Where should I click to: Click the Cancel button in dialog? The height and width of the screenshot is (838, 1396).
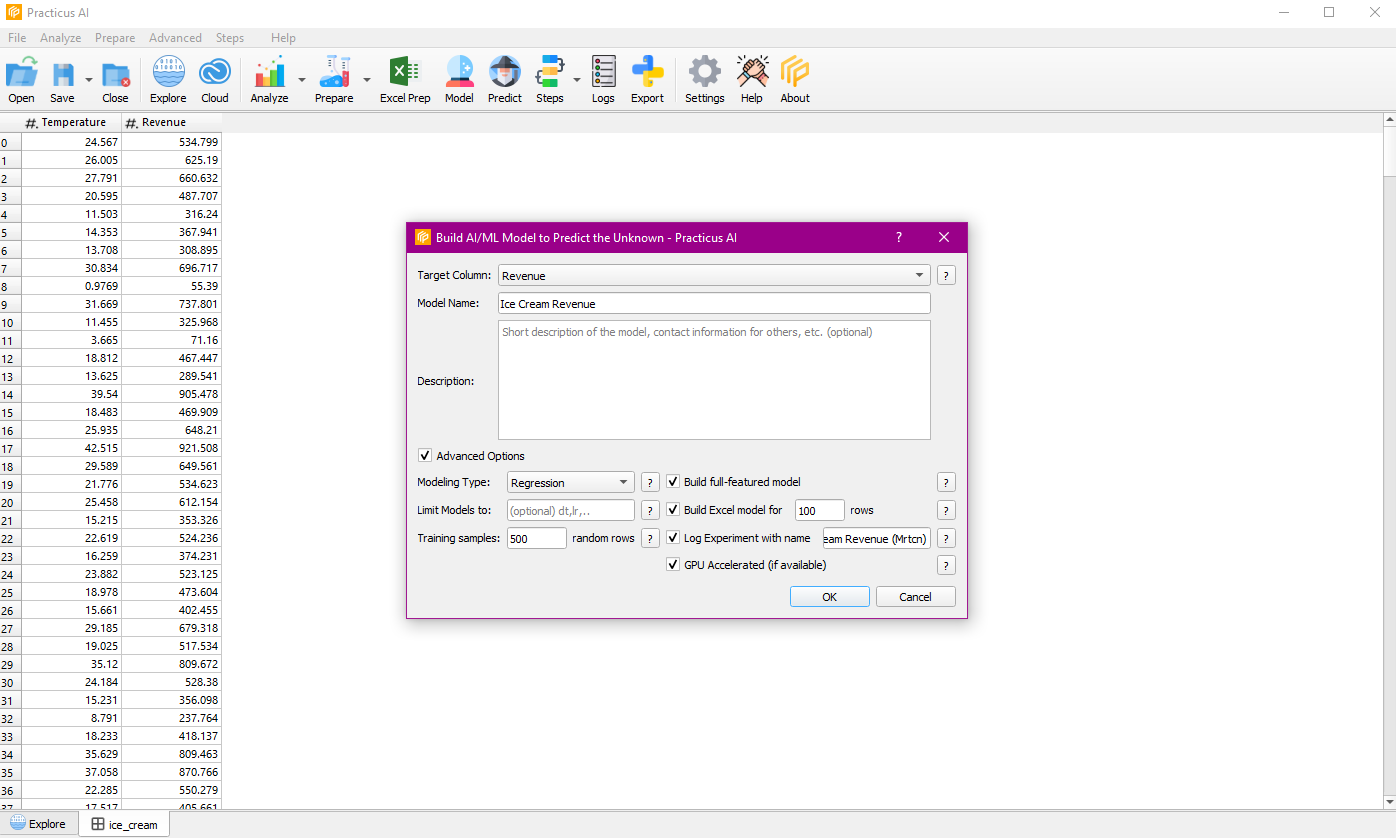coord(915,597)
